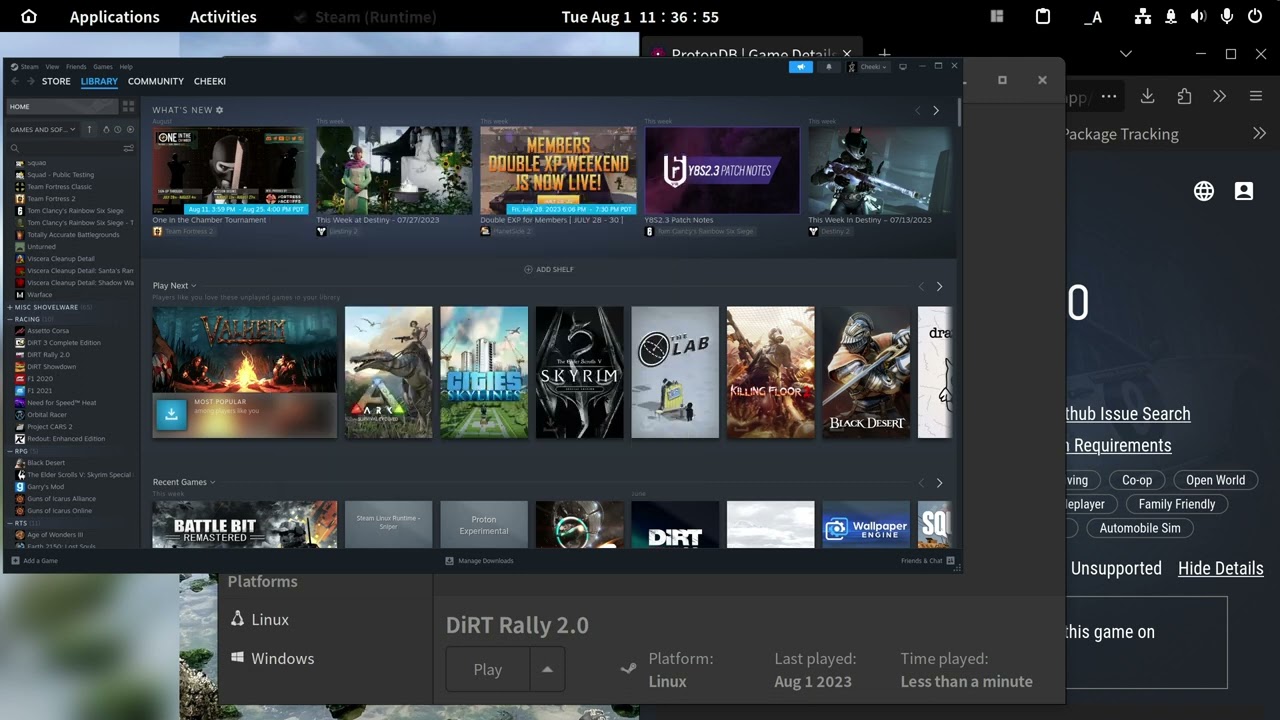Viewport: 1280px width, 720px height.
Task: Open the What's New settings gear
Action: pyautogui.click(x=220, y=110)
